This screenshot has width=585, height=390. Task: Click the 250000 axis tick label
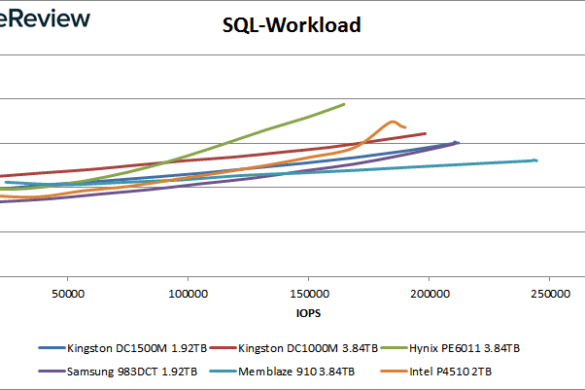click(x=550, y=294)
